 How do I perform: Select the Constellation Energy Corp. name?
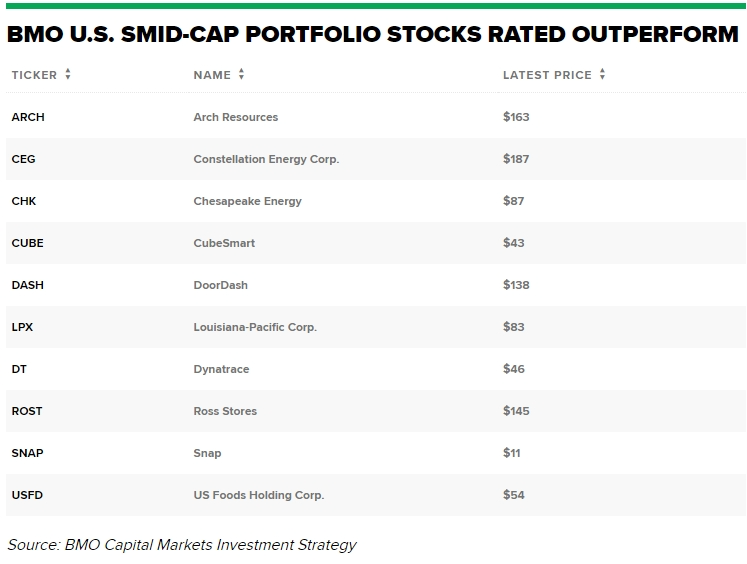coord(266,159)
